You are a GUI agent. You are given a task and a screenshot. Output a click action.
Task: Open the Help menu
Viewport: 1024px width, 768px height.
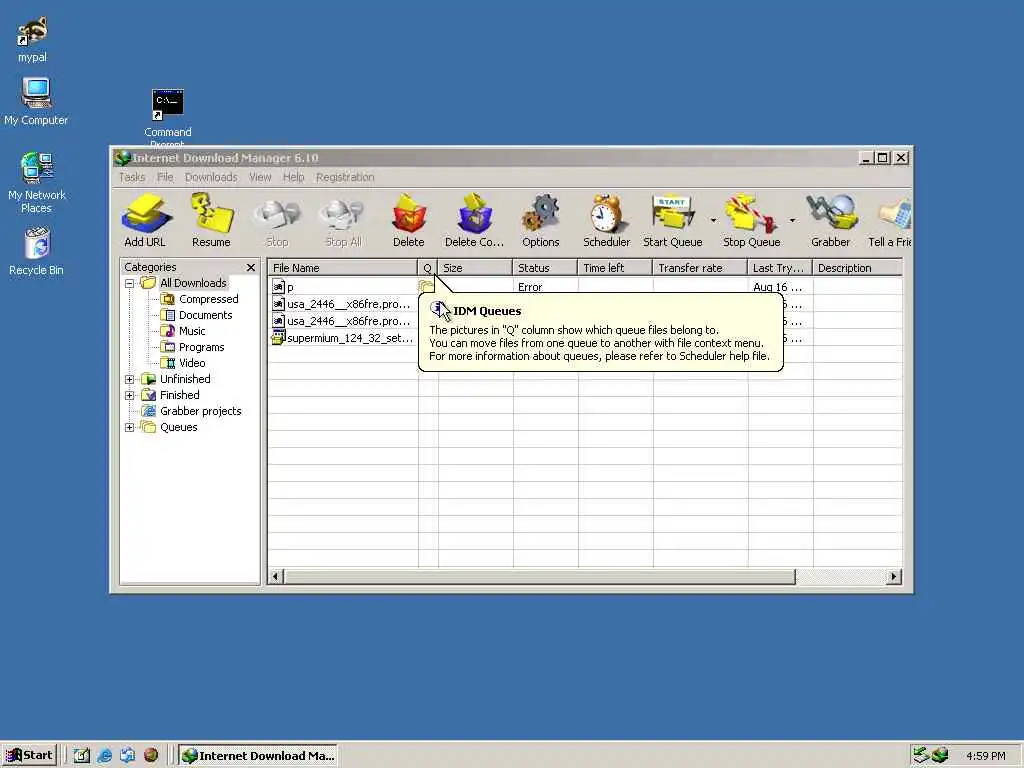point(294,177)
